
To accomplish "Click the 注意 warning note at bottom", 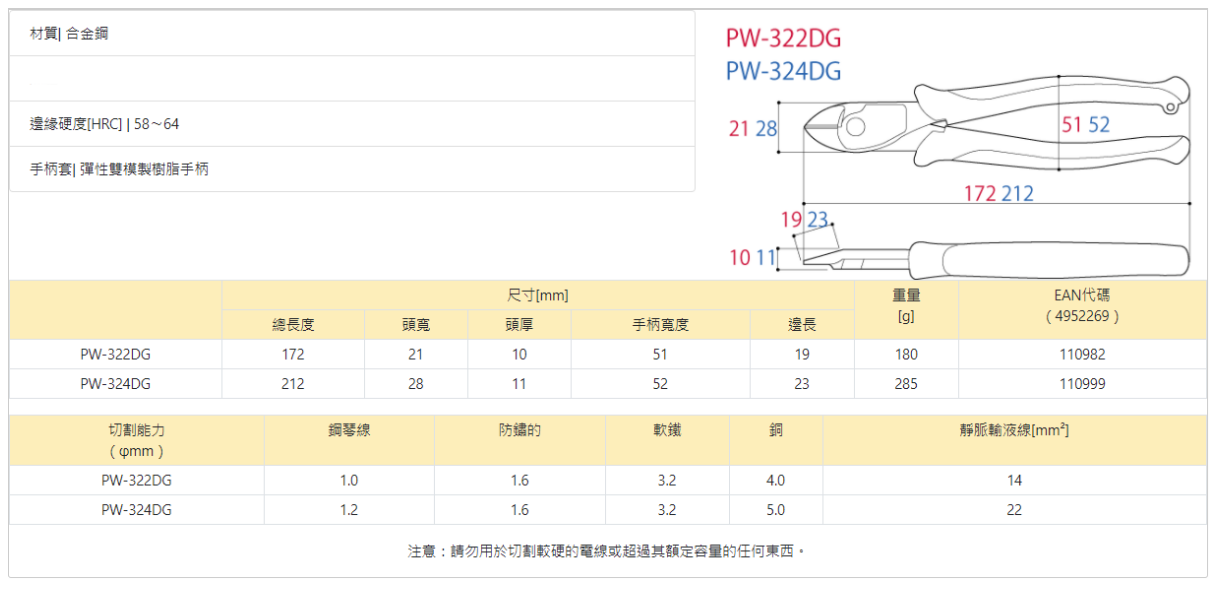I will (607, 551).
